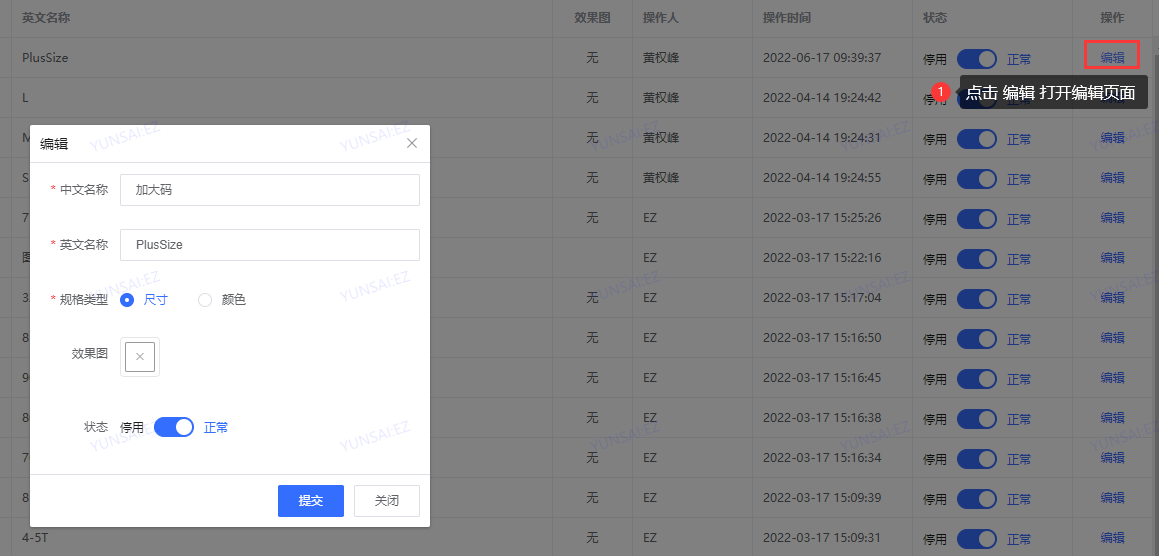Screen dimensions: 1159x556
Task: Click 编辑 link for 2022-04-14 19:24:31 row
Action: pos(1112,138)
